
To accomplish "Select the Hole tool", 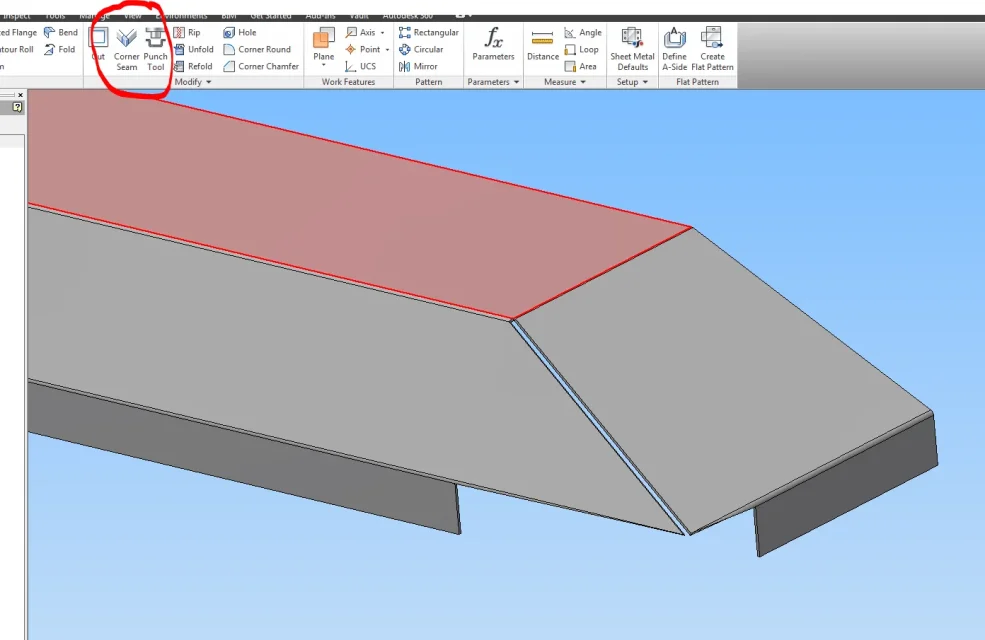I will coord(240,32).
